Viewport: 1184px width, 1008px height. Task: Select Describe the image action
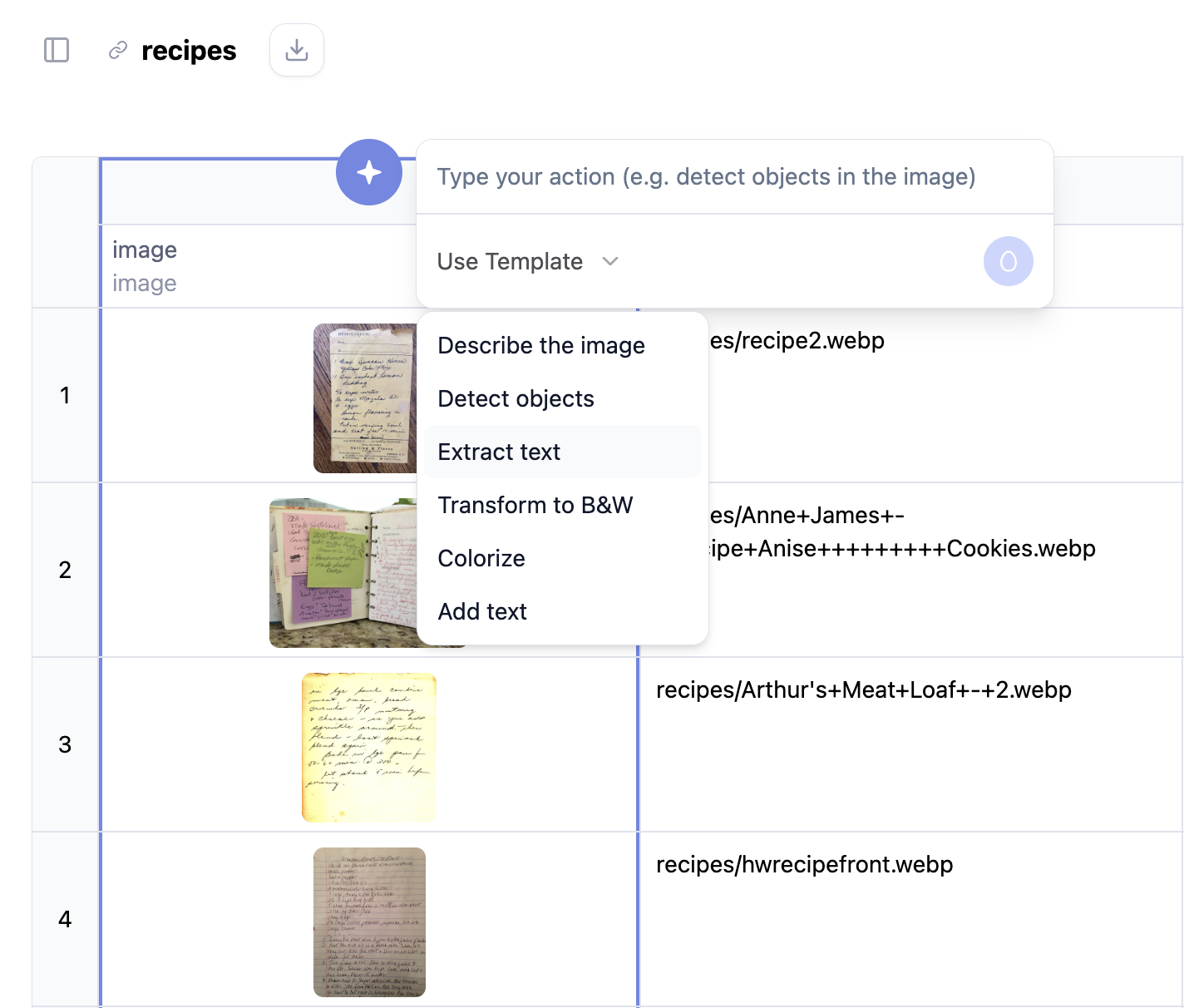541,345
